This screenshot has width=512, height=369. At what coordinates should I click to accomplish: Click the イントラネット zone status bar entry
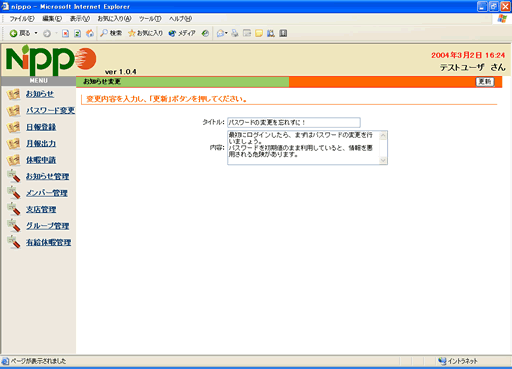pyautogui.click(x=458, y=361)
